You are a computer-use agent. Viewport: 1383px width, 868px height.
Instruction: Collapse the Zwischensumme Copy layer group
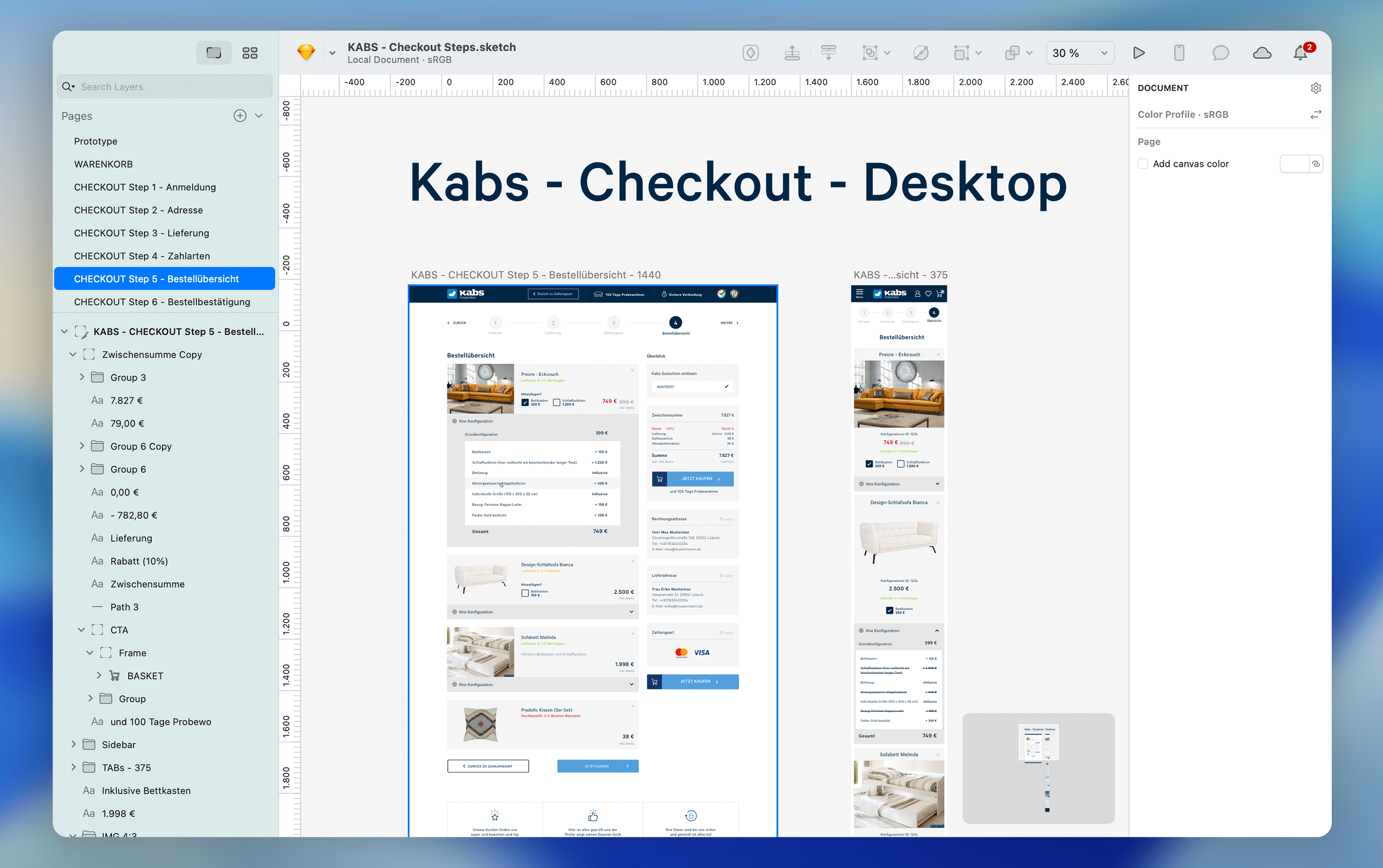pos(73,355)
